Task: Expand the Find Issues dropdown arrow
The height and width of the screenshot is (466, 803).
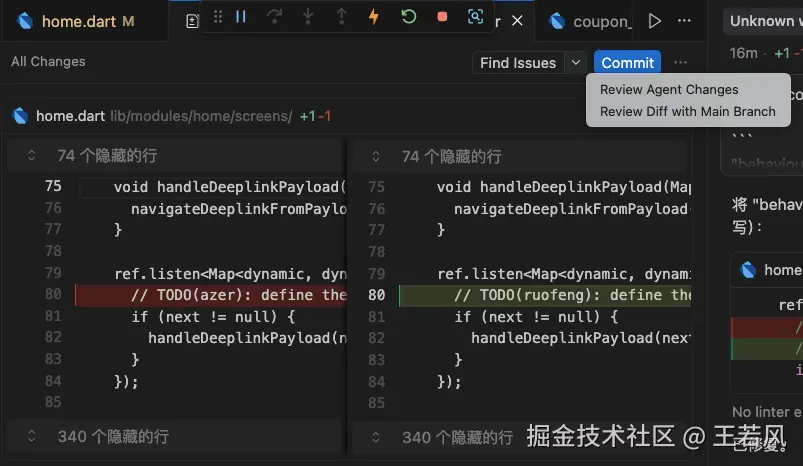Action: pyautogui.click(x=576, y=62)
